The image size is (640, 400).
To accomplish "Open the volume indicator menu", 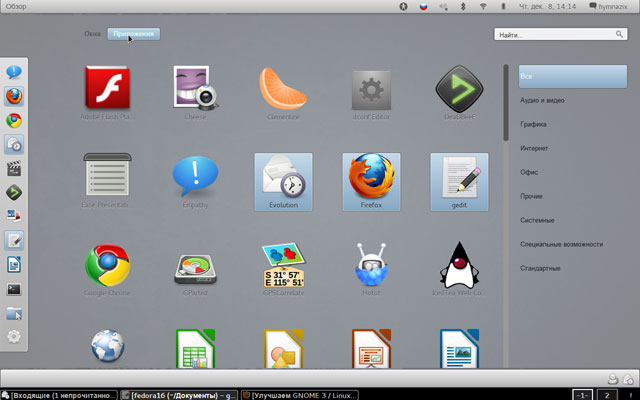I will point(443,7).
